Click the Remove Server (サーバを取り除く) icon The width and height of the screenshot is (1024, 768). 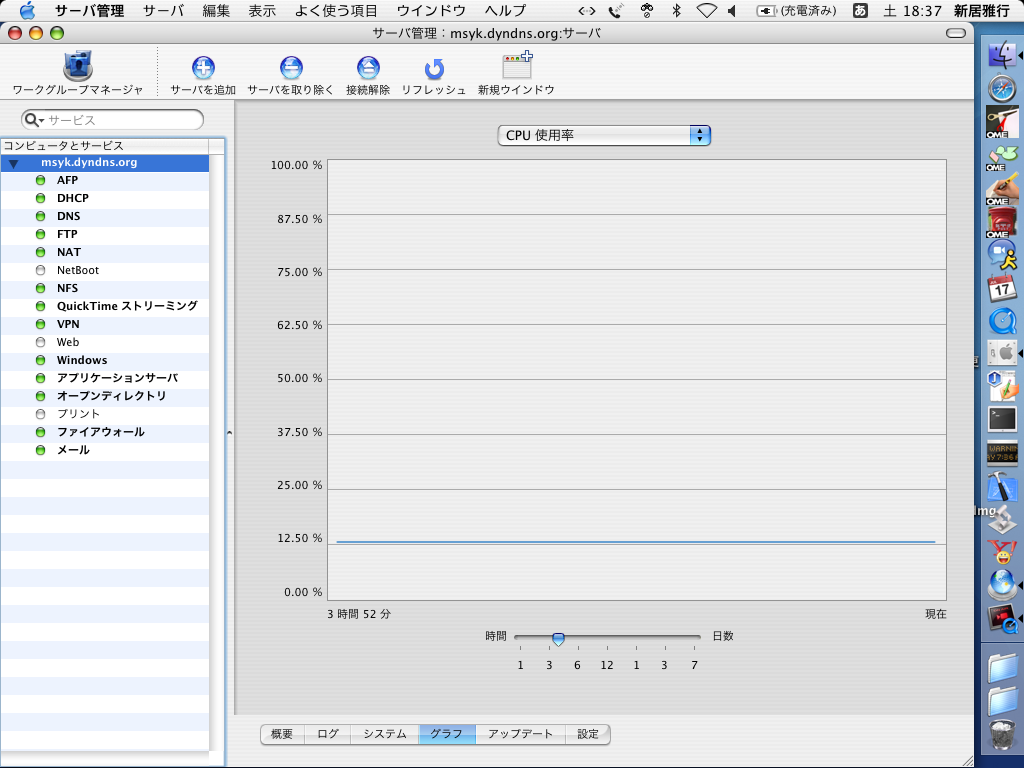[291, 69]
